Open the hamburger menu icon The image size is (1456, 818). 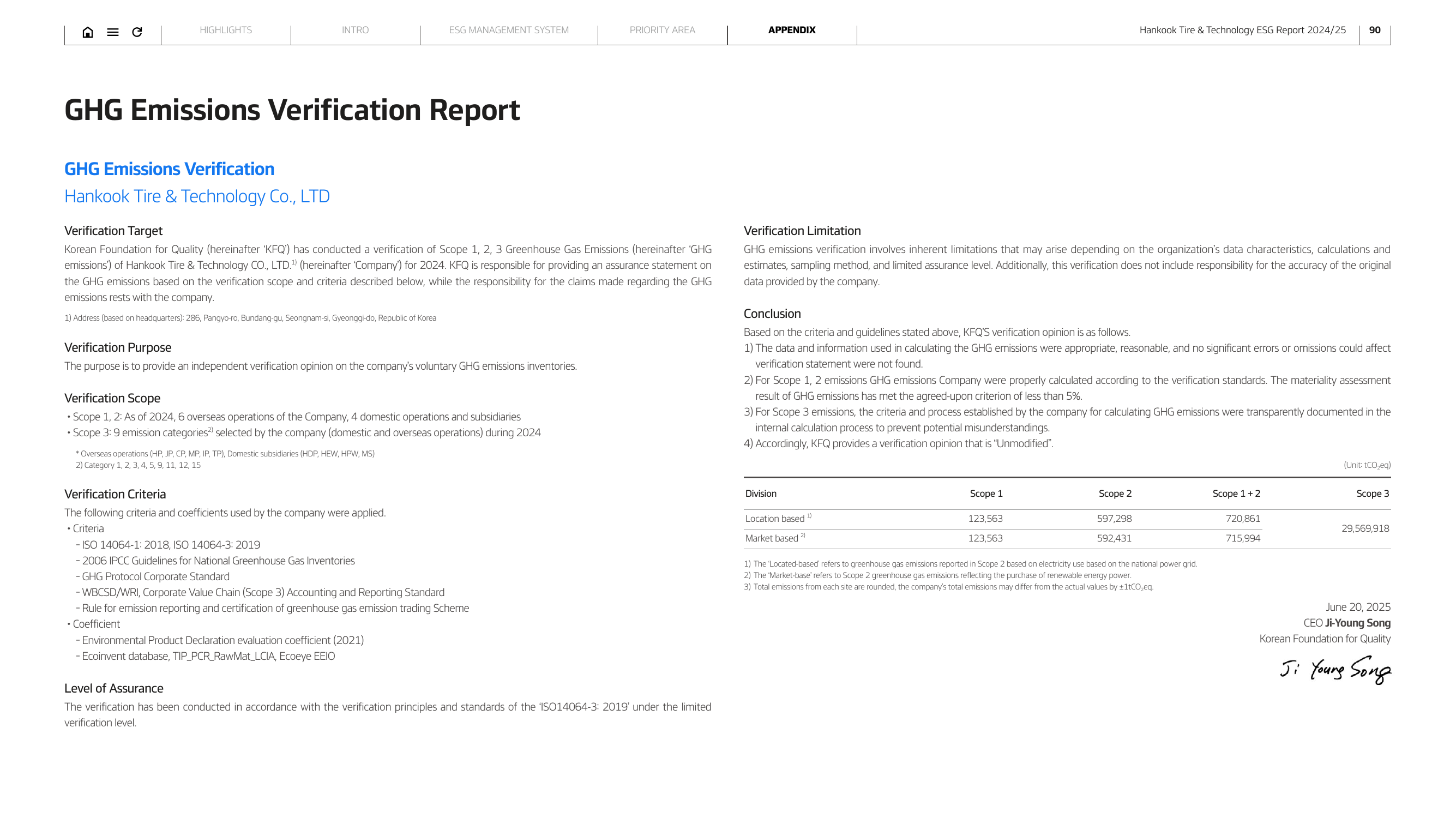pyautogui.click(x=112, y=32)
